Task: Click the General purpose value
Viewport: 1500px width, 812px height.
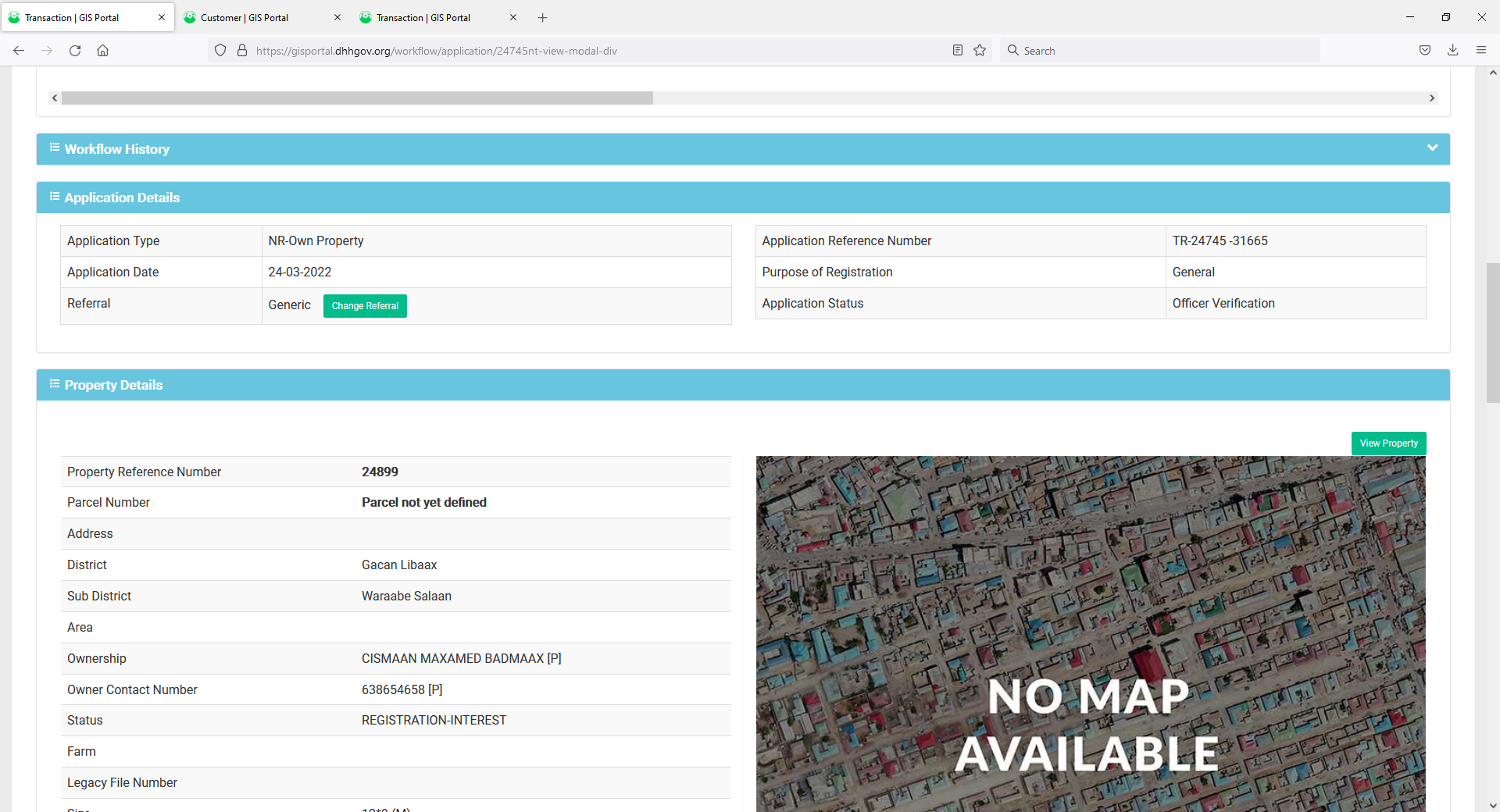Action: (1194, 272)
